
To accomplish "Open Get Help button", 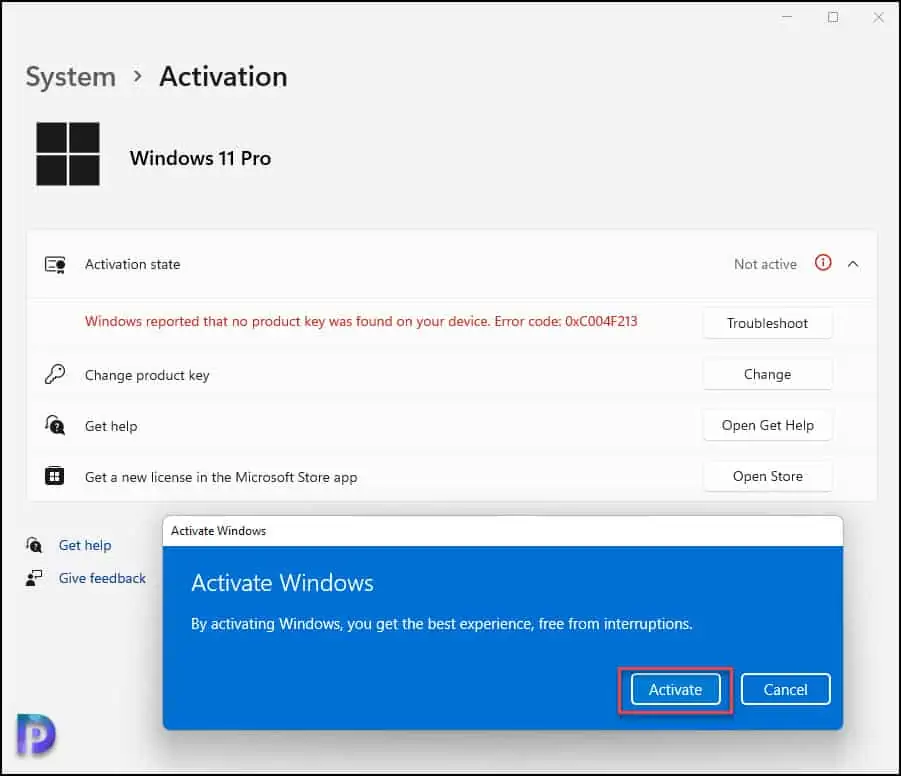I will click(x=767, y=425).
